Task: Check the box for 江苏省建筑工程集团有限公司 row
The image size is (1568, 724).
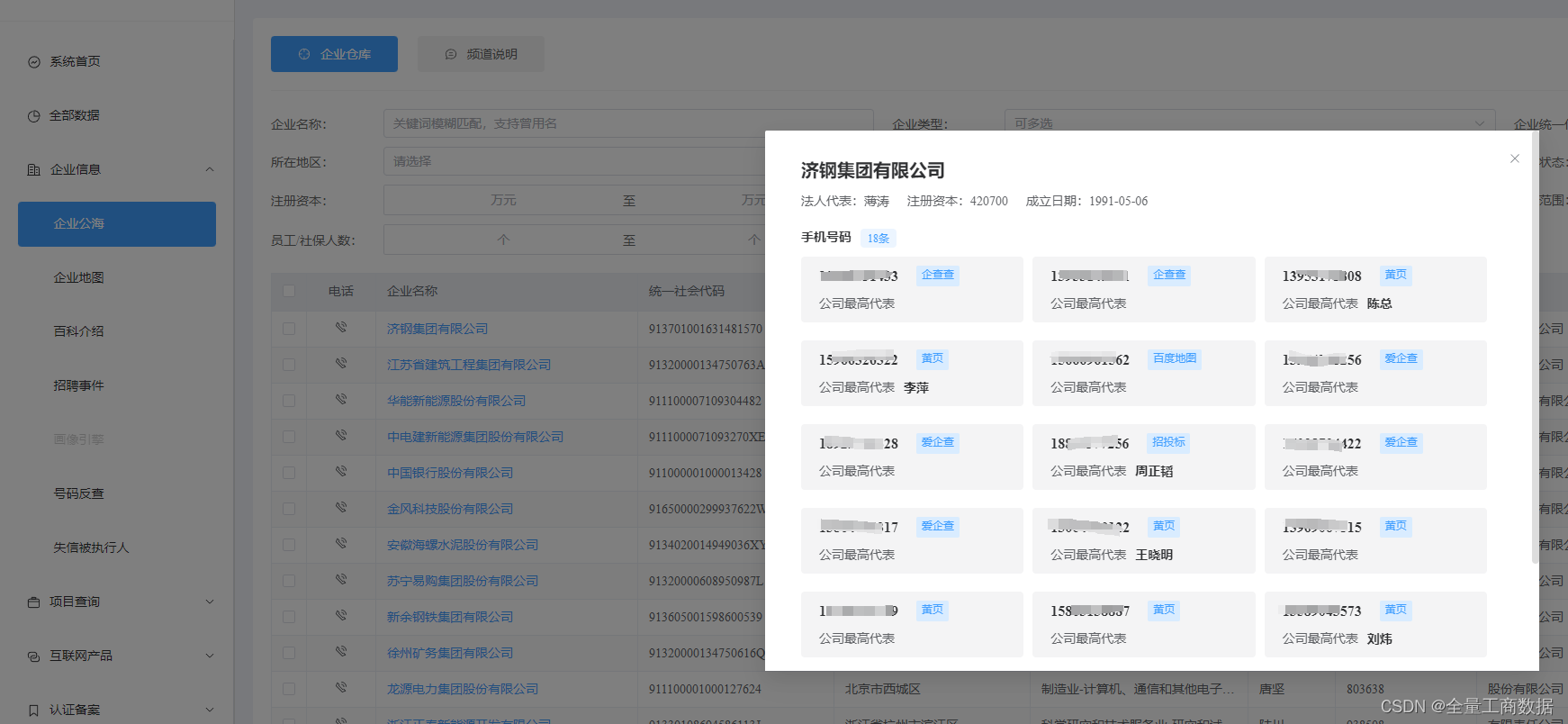Action: (x=289, y=365)
